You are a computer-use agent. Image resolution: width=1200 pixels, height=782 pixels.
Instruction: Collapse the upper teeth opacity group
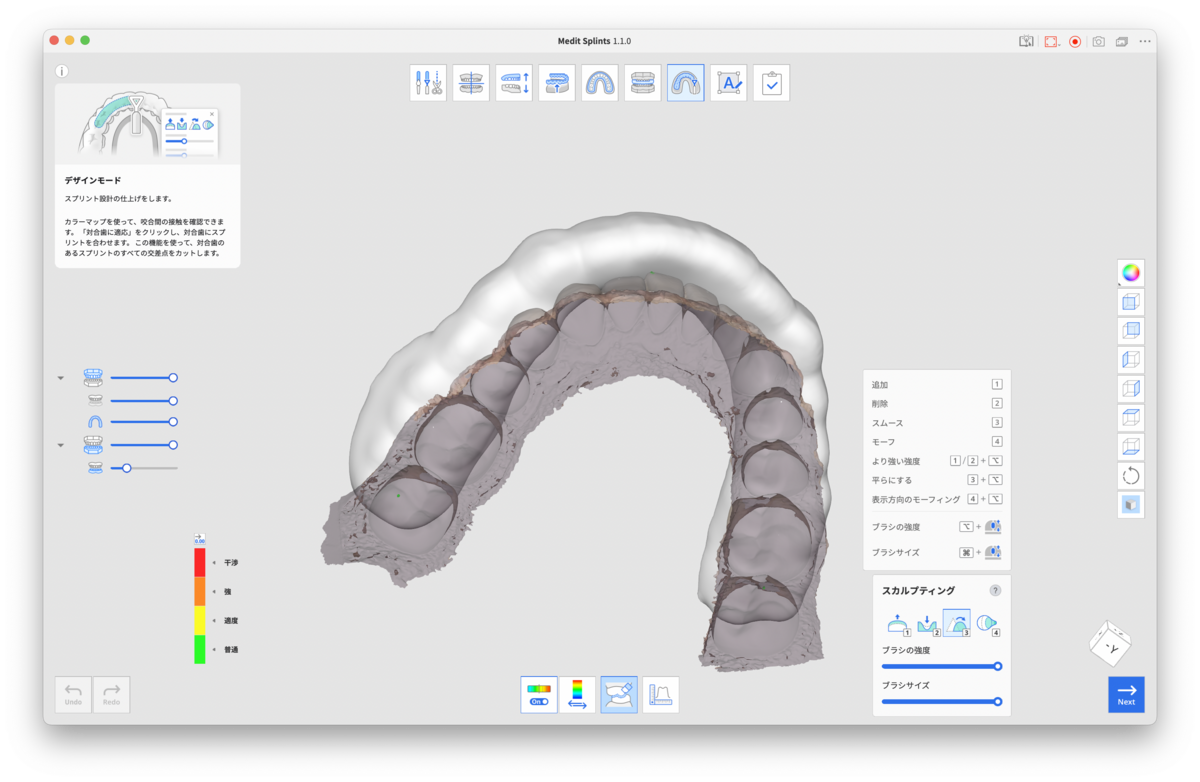61,377
